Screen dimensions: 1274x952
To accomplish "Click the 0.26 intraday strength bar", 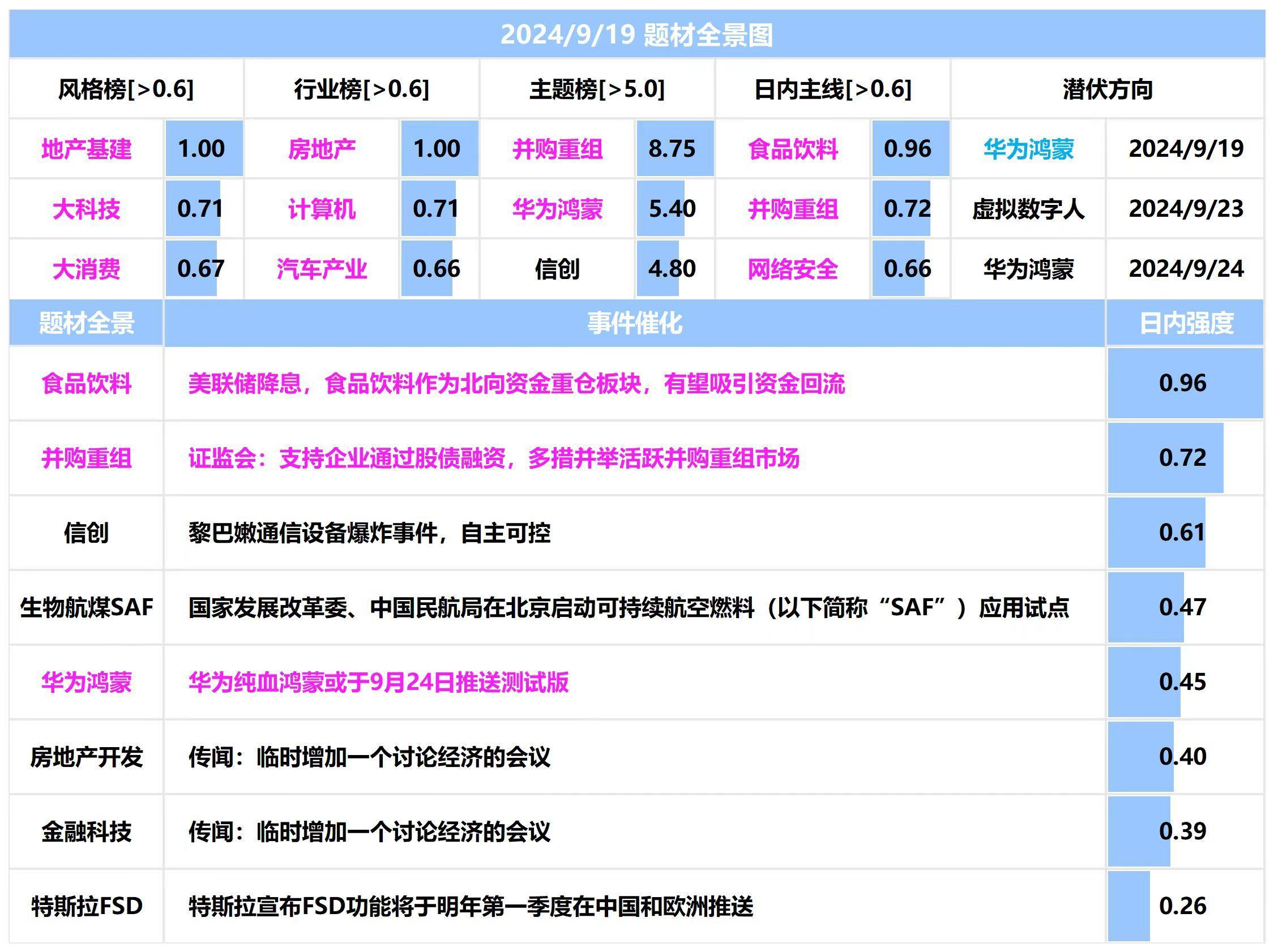I will coord(1129,907).
